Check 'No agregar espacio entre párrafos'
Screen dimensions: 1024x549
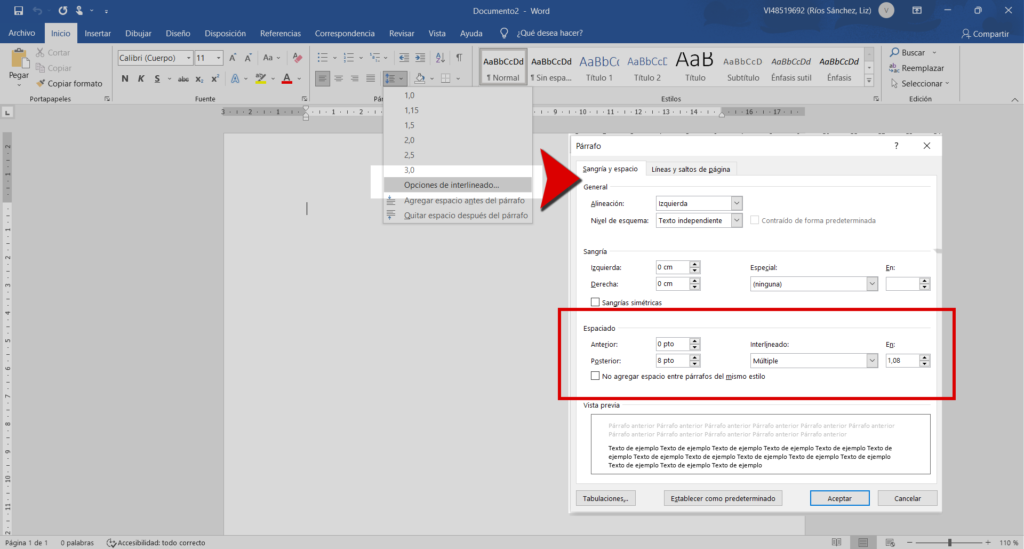click(596, 376)
